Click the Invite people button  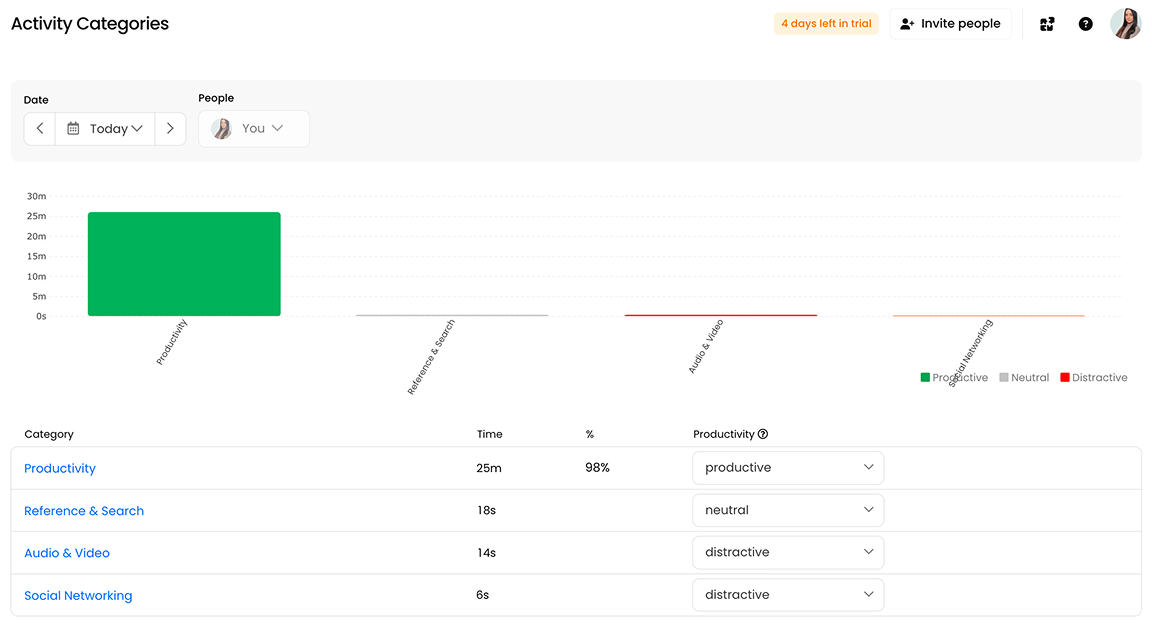click(x=950, y=23)
